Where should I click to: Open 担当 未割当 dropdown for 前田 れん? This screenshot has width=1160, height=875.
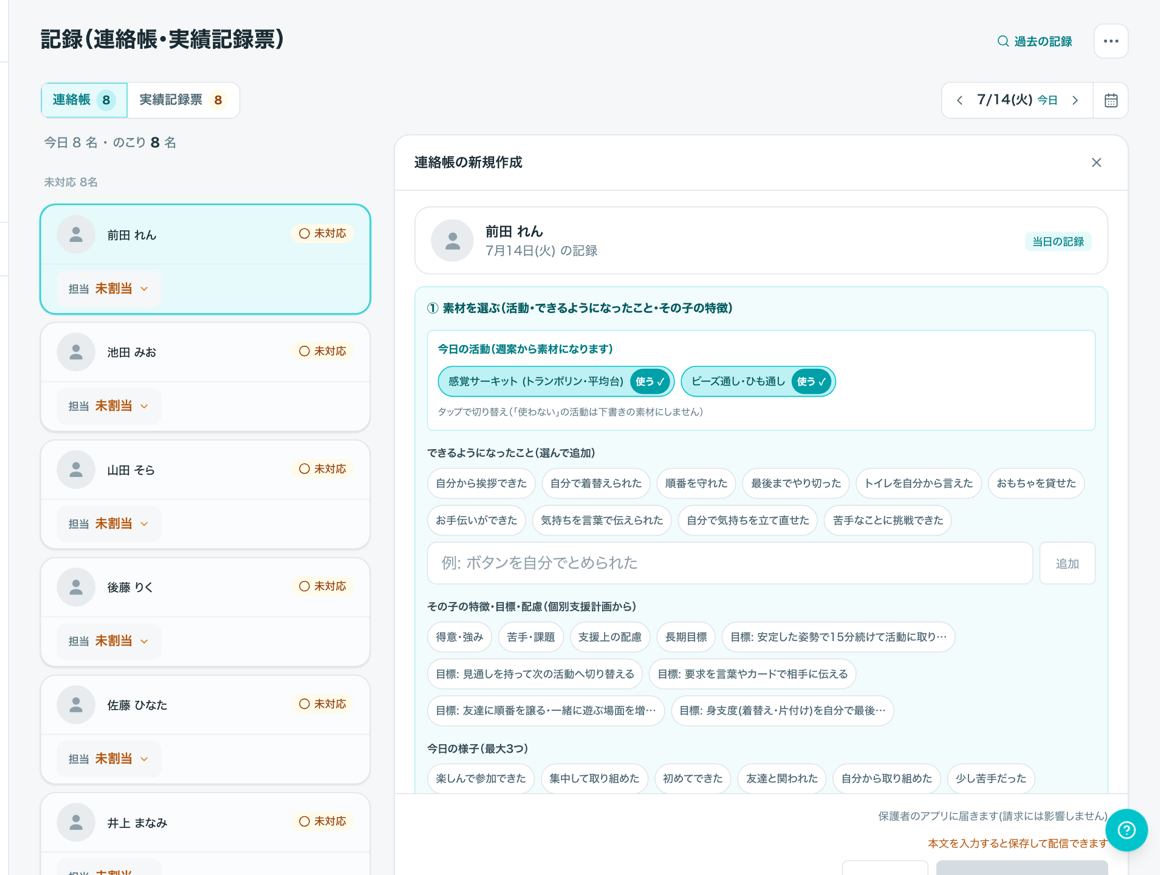click(x=109, y=288)
